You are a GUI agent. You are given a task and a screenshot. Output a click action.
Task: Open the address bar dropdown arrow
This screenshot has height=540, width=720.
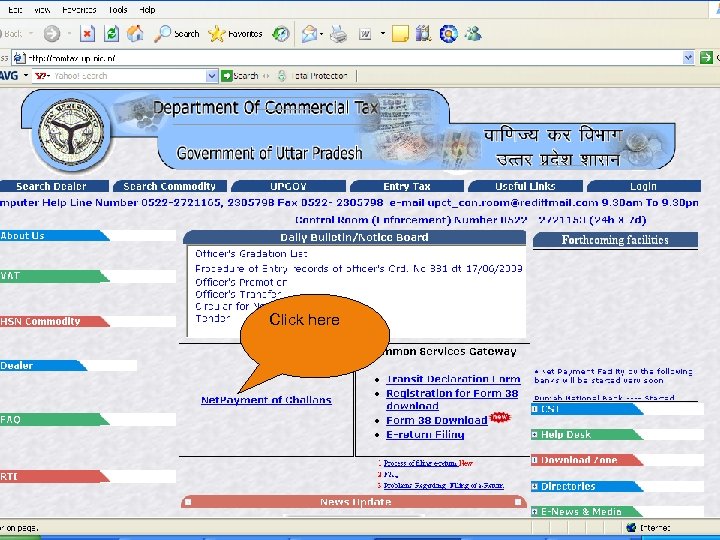click(x=688, y=57)
